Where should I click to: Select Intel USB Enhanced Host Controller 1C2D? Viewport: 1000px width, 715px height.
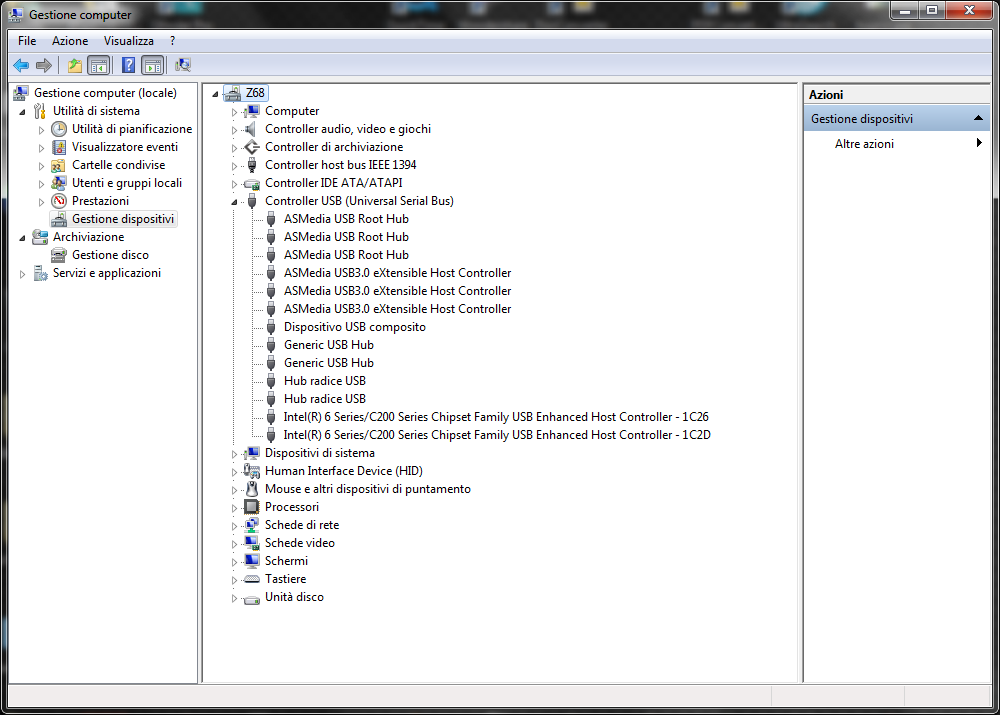tap(497, 435)
